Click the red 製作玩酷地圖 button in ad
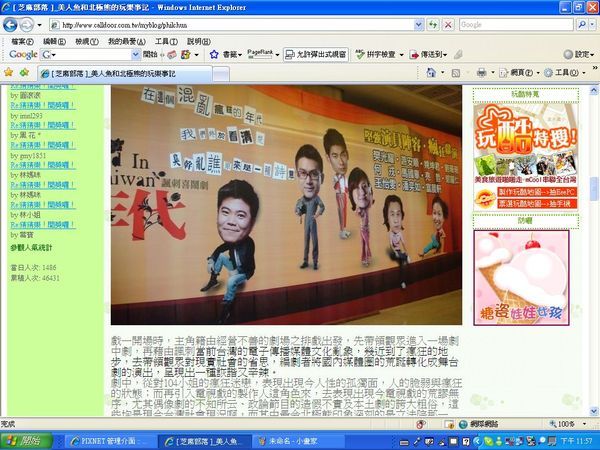The image size is (600, 450). [537, 192]
